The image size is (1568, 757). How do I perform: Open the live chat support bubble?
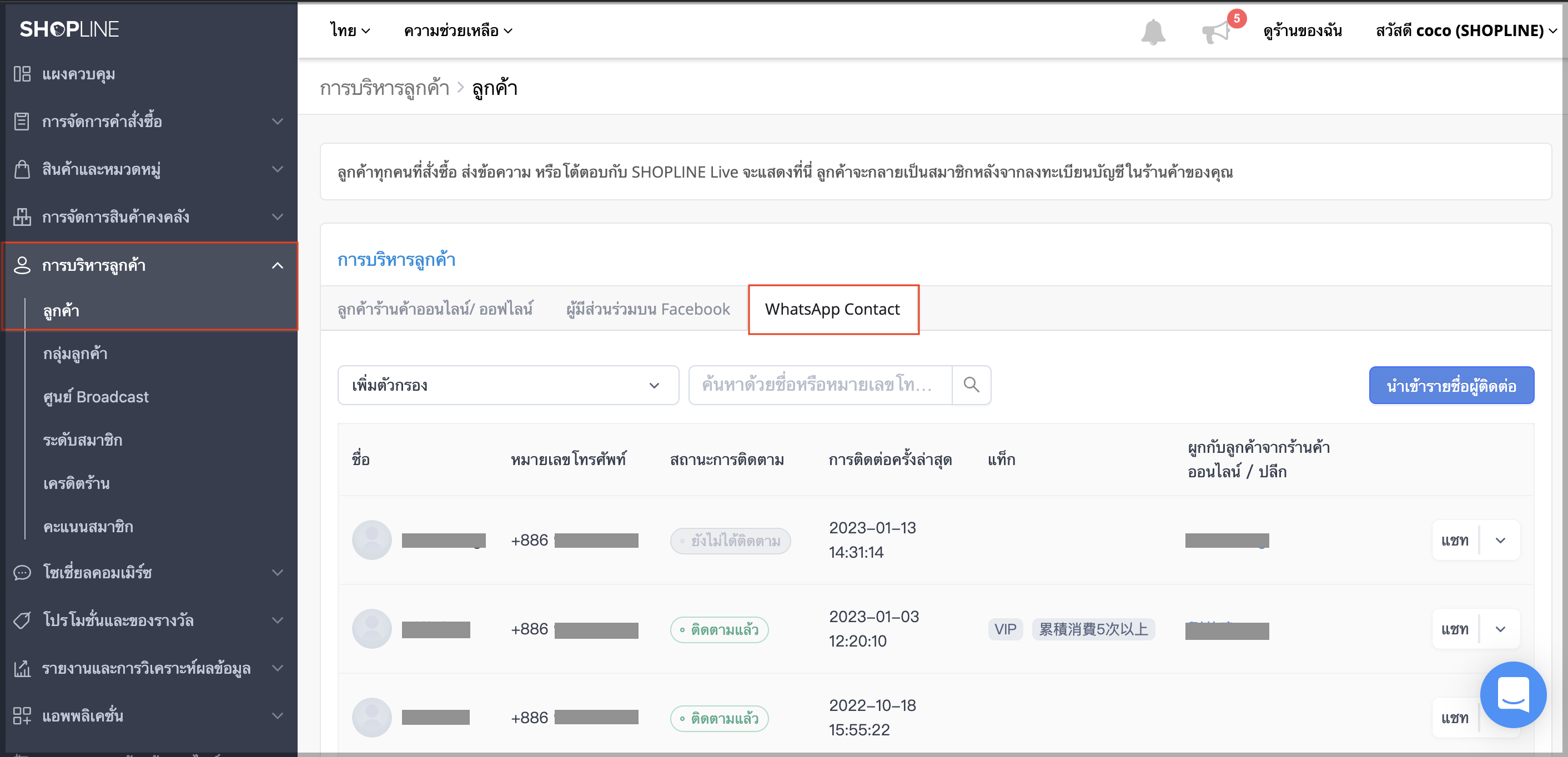(1512, 694)
